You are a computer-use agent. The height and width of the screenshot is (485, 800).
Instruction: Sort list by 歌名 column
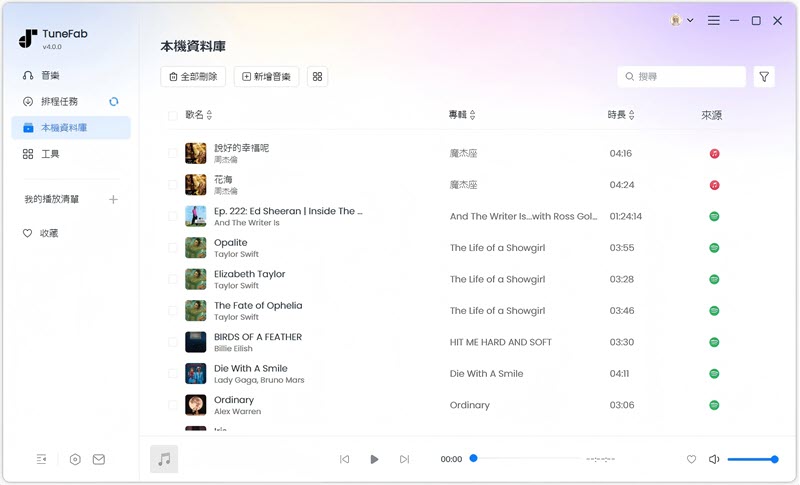[198, 115]
